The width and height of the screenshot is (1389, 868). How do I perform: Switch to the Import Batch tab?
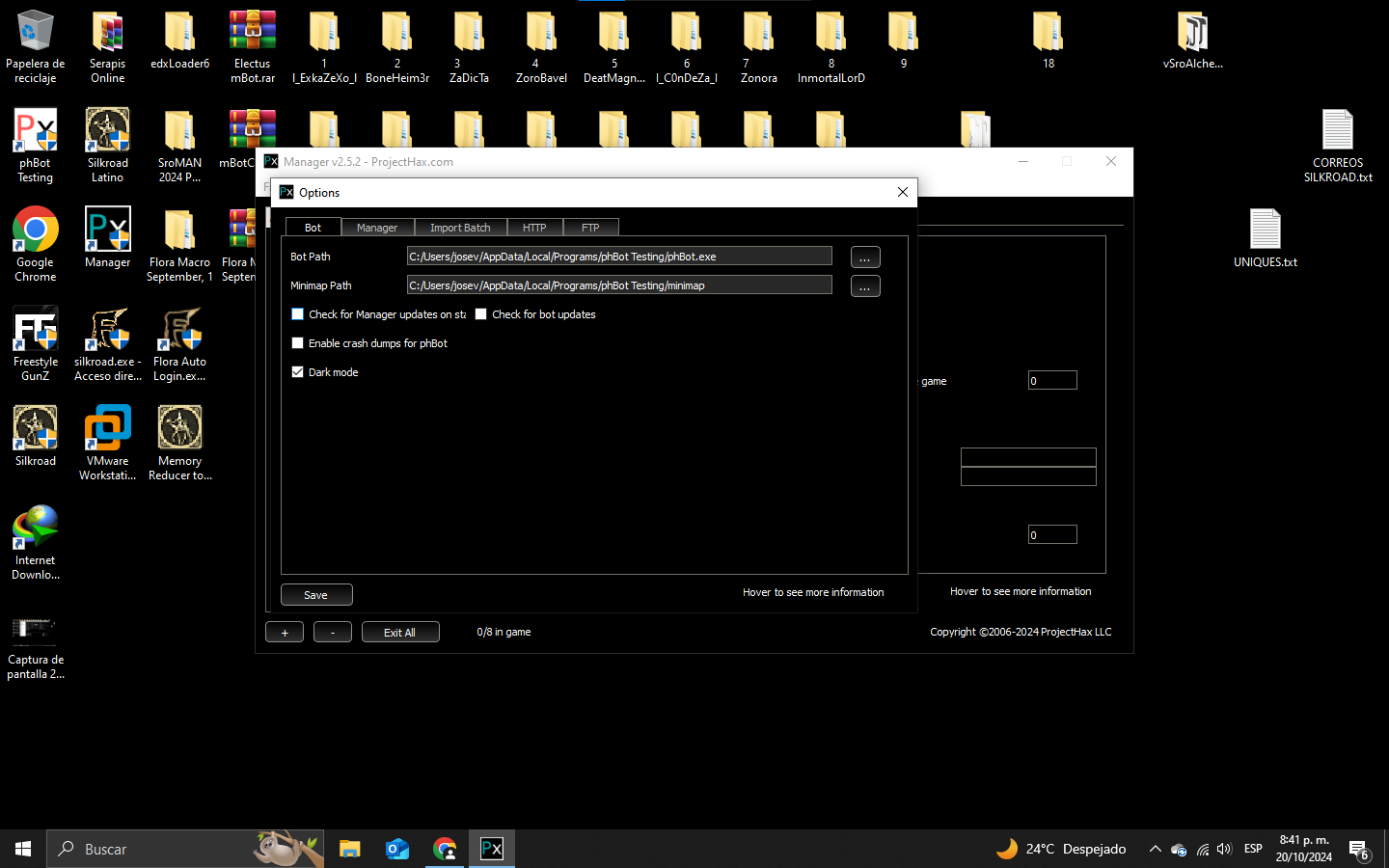(460, 228)
